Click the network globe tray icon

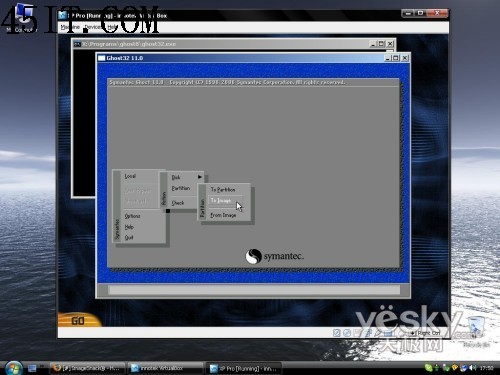[464, 368]
